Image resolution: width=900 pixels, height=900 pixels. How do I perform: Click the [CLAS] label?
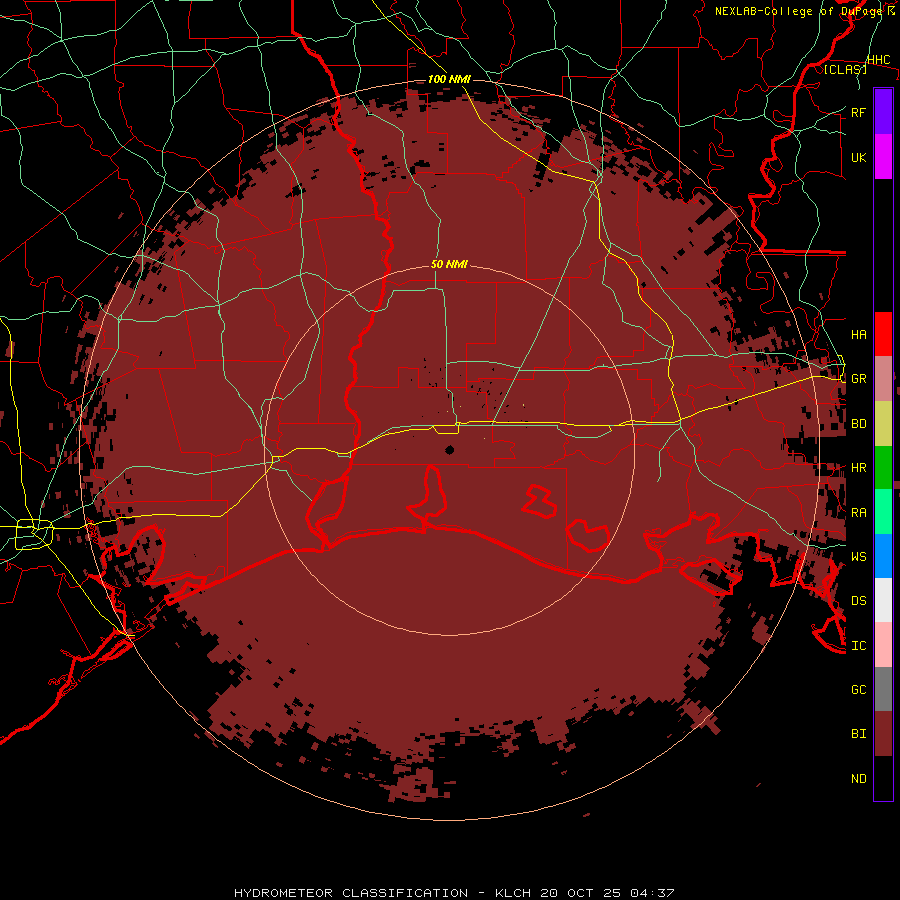pos(845,70)
